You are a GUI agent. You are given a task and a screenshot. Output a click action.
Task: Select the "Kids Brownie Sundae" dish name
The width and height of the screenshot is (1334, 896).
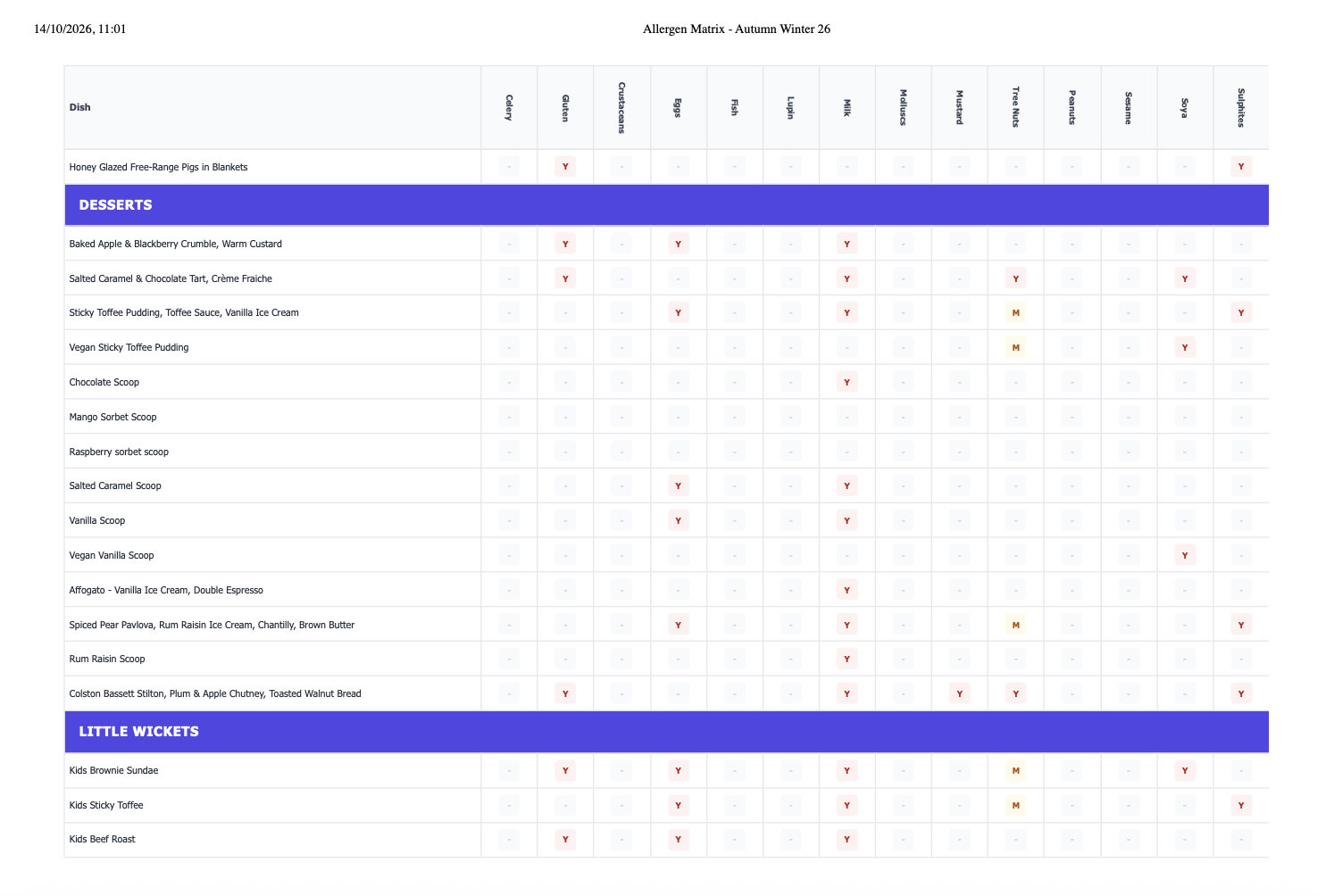tap(113, 770)
